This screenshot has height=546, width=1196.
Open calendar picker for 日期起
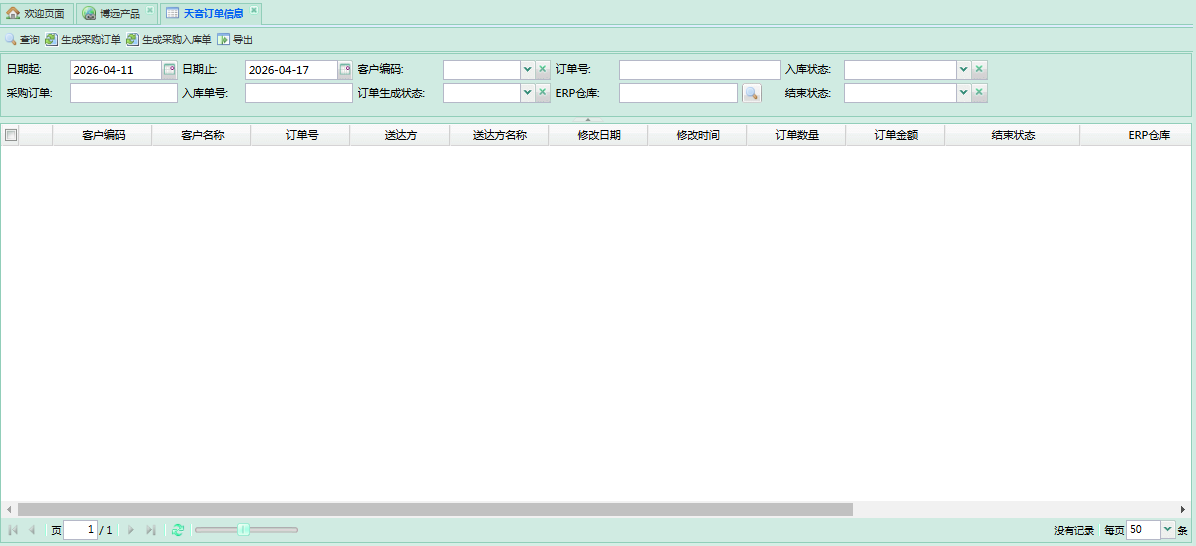(x=170, y=70)
